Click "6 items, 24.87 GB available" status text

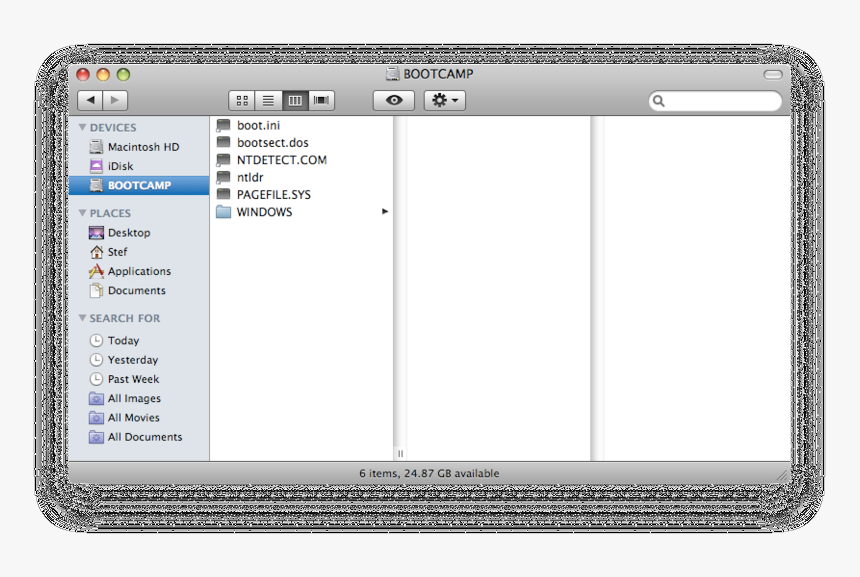point(429,473)
